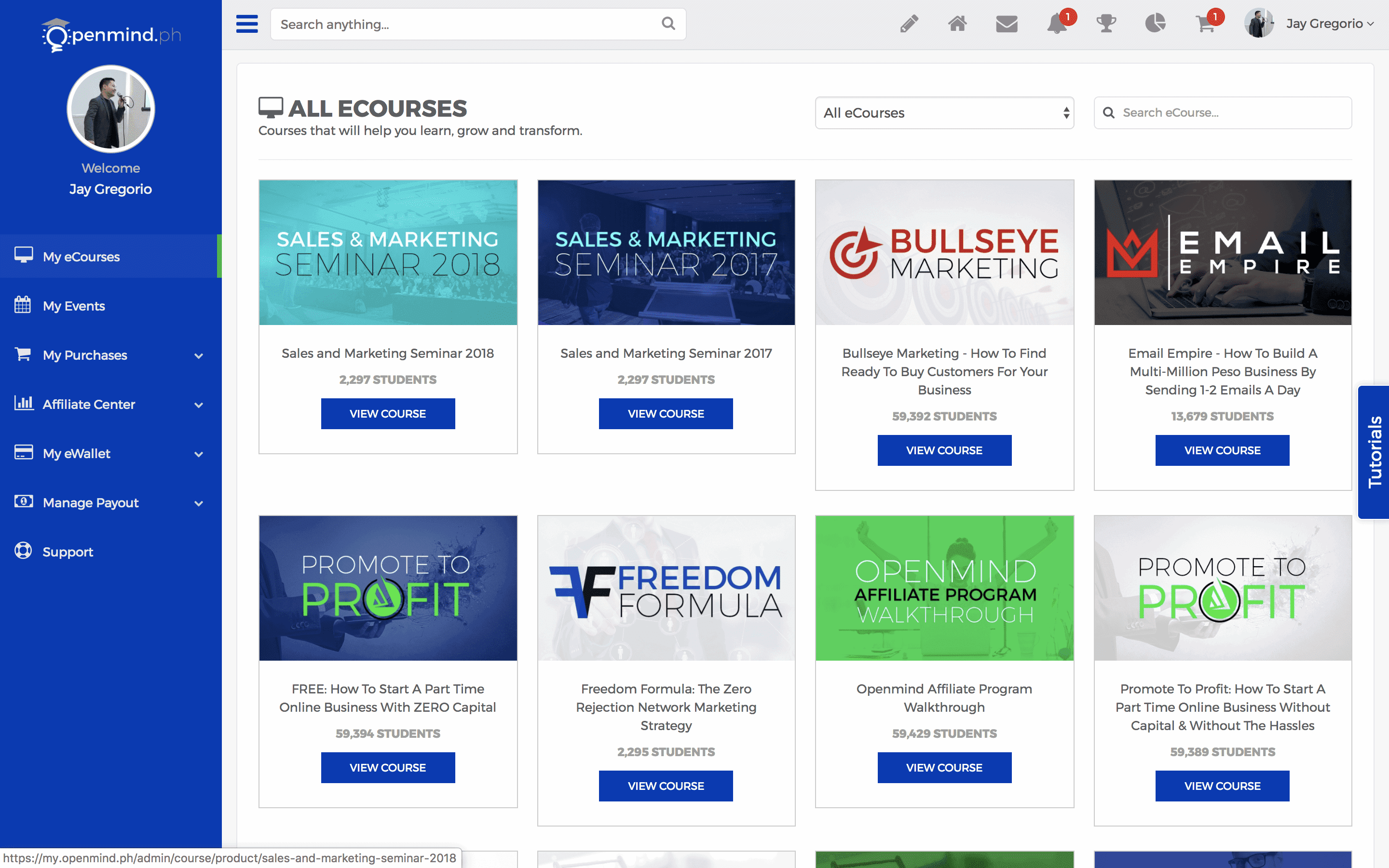
Task: Open the trophy achievements icon
Action: [x=1106, y=24]
